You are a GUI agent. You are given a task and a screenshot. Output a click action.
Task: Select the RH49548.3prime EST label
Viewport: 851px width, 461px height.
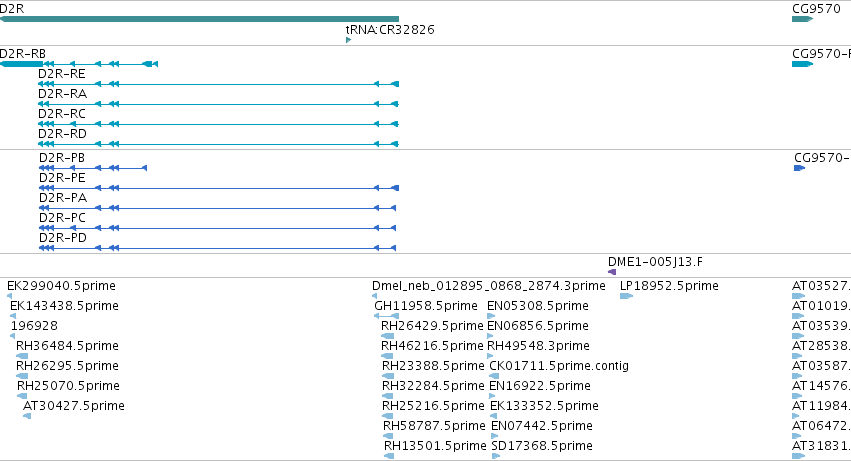[x=538, y=346]
